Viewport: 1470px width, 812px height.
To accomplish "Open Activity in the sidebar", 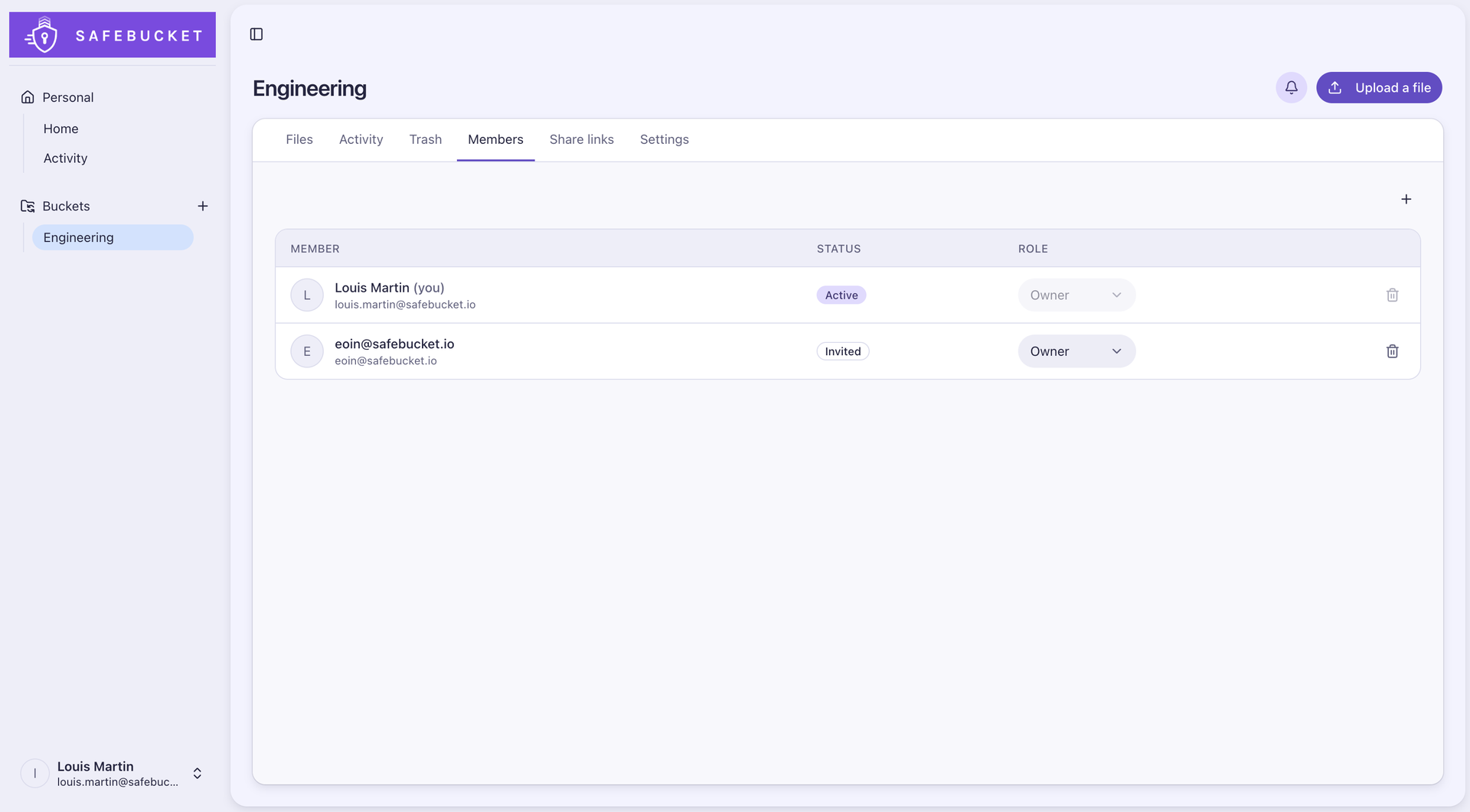I will 66,158.
